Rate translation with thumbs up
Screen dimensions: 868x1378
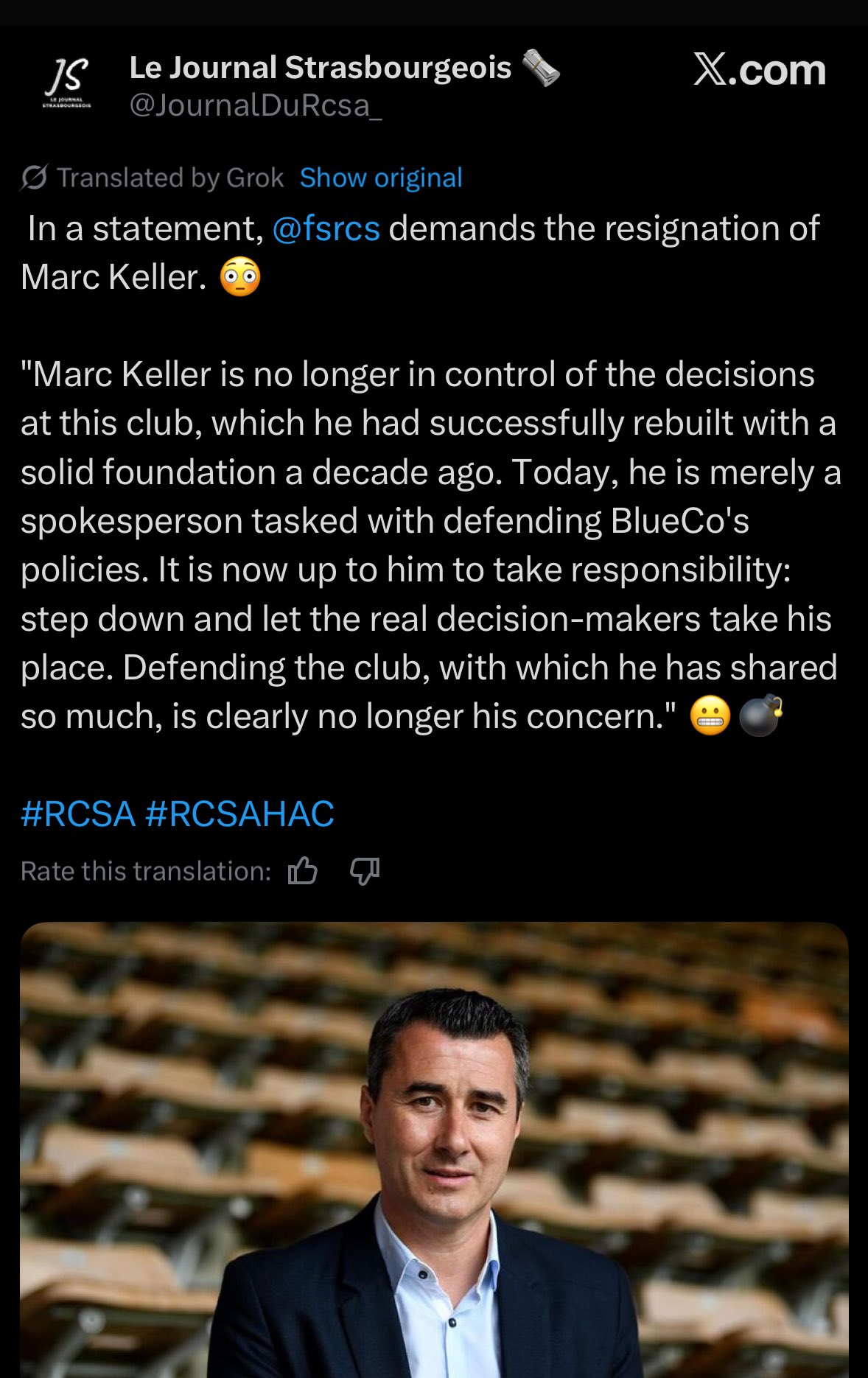tap(302, 871)
